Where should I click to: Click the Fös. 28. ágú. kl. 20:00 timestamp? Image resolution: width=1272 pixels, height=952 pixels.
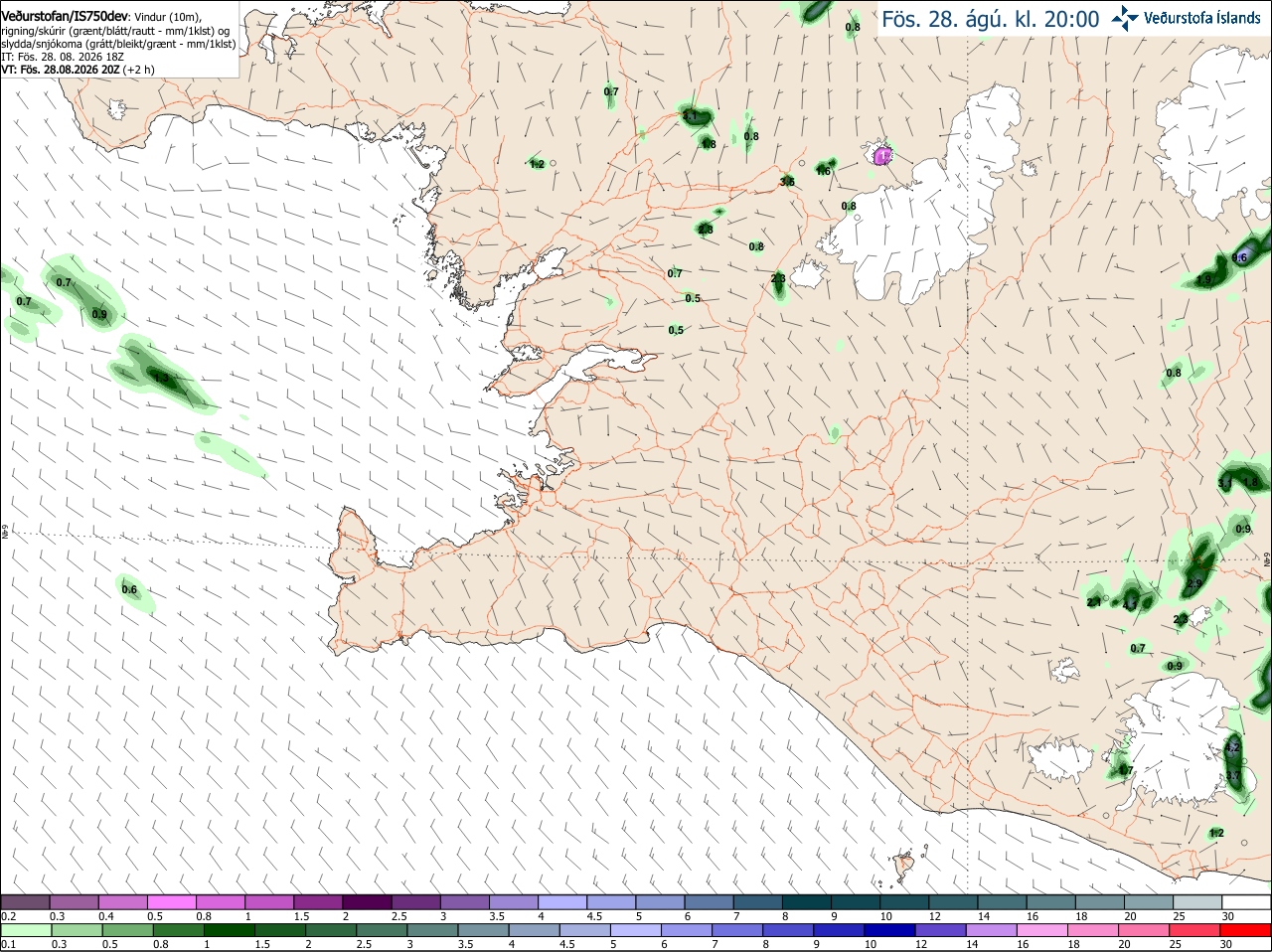click(990, 19)
